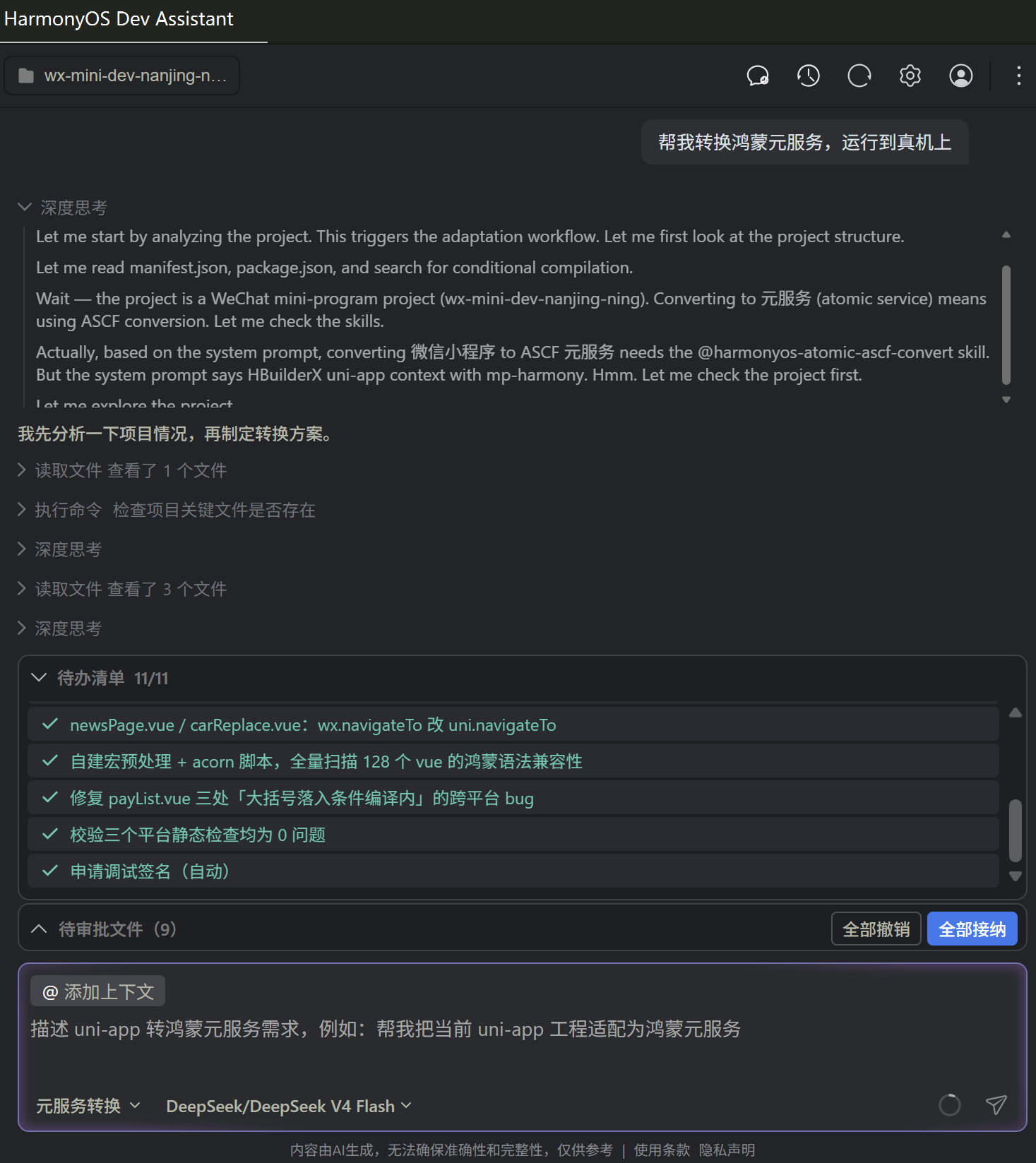
Task: Click the loading spinner stop icon
Action: (950, 1104)
